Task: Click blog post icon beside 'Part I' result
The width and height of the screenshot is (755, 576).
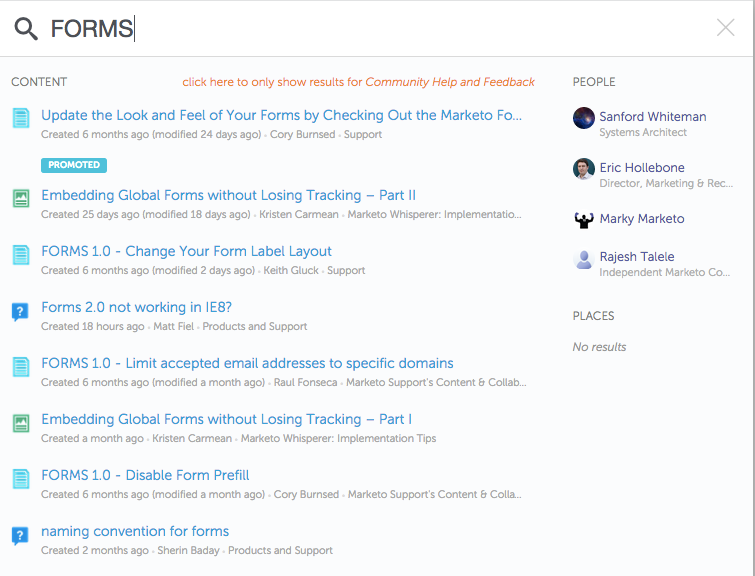Action: point(21,423)
